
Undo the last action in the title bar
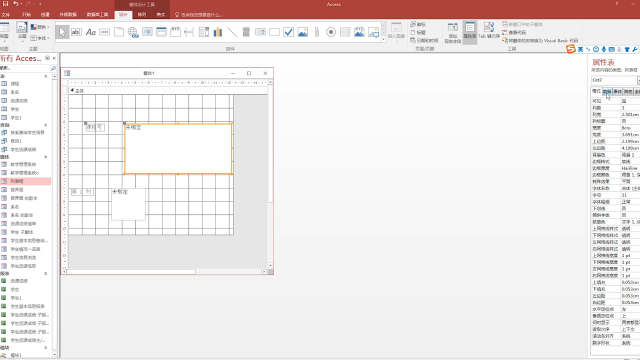pos(16,4)
